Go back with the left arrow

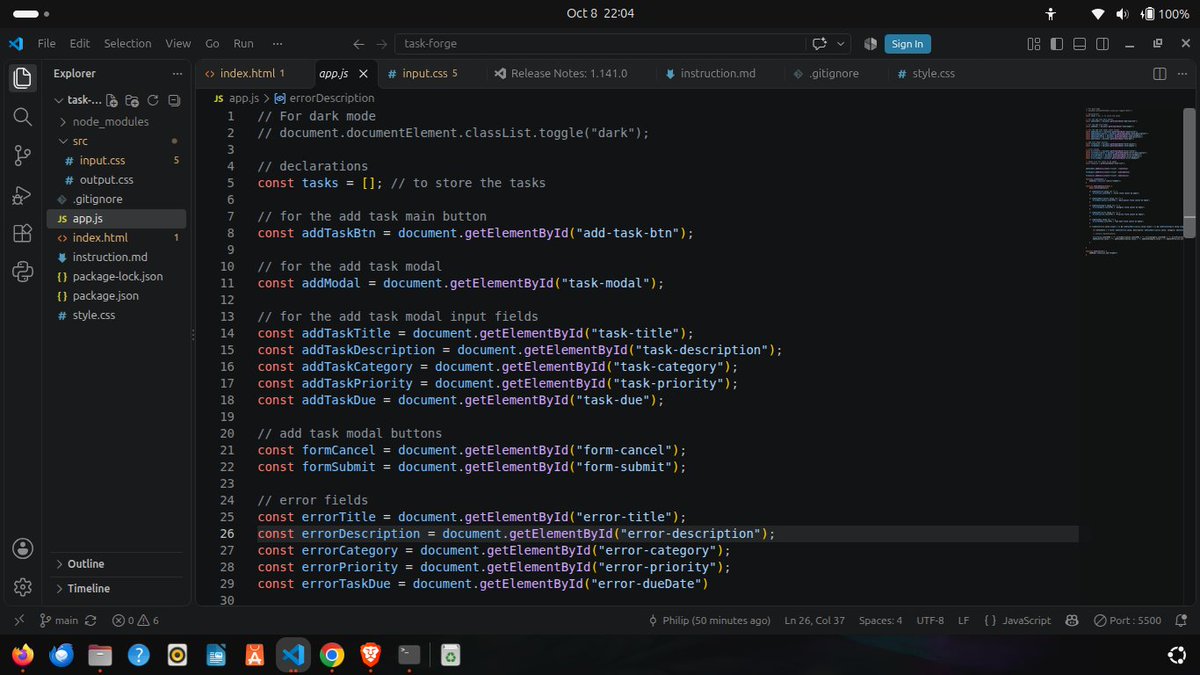tap(359, 44)
